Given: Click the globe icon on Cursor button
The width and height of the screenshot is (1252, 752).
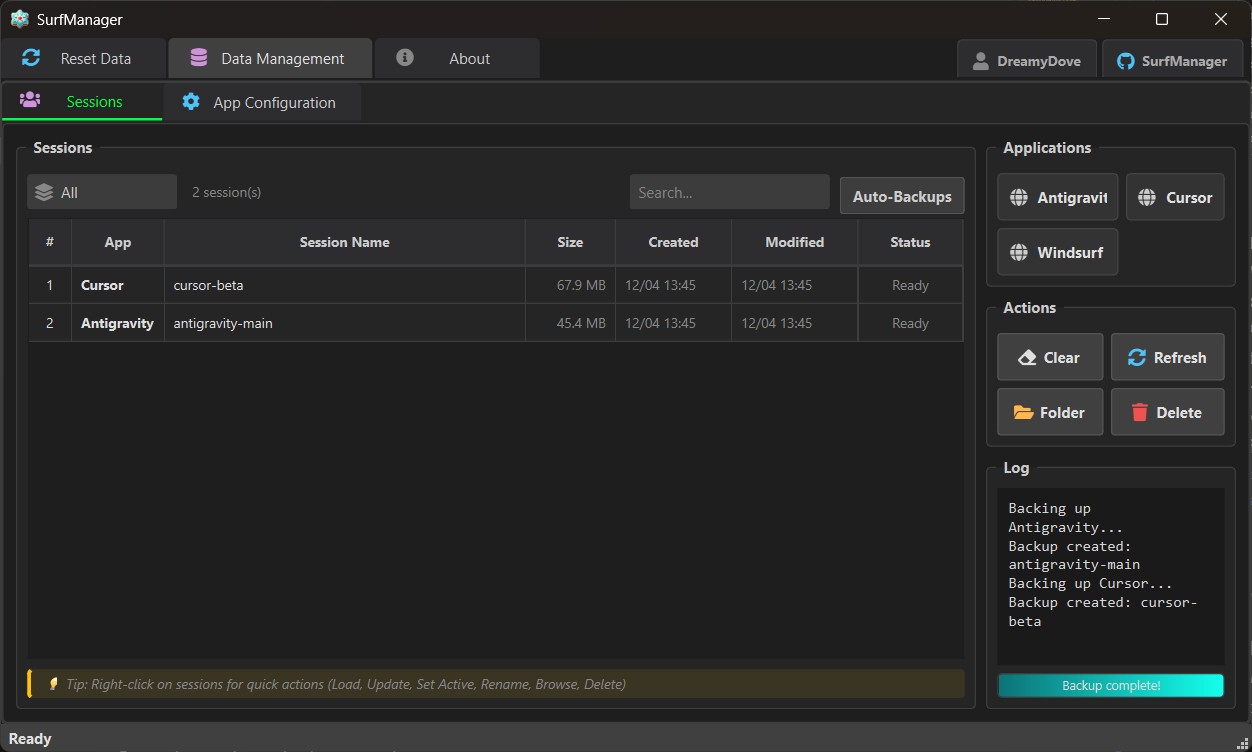Looking at the screenshot, I should point(1147,198).
